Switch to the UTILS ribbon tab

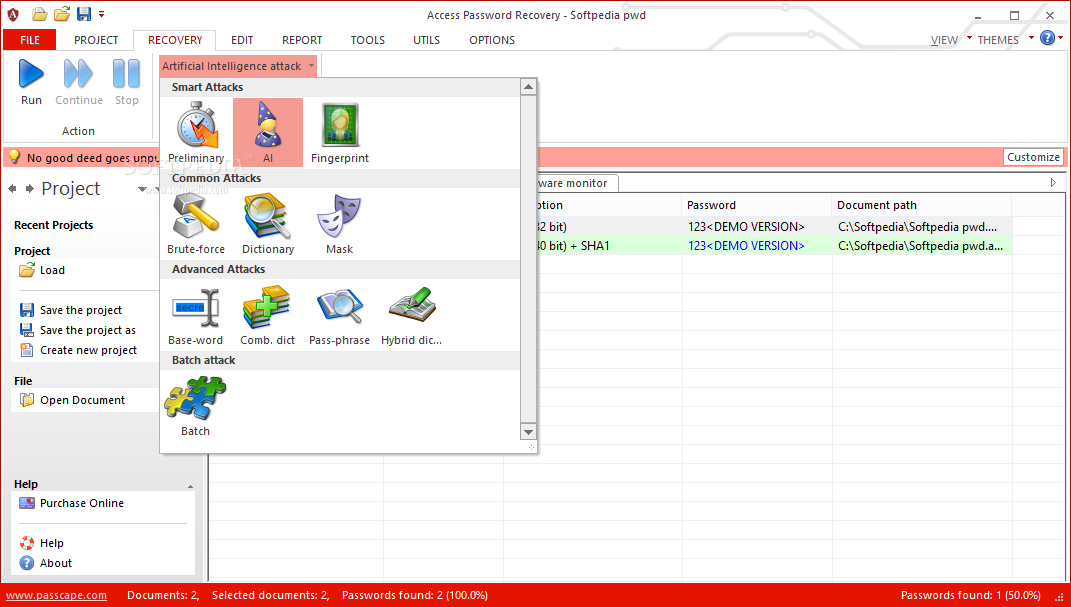tap(426, 40)
